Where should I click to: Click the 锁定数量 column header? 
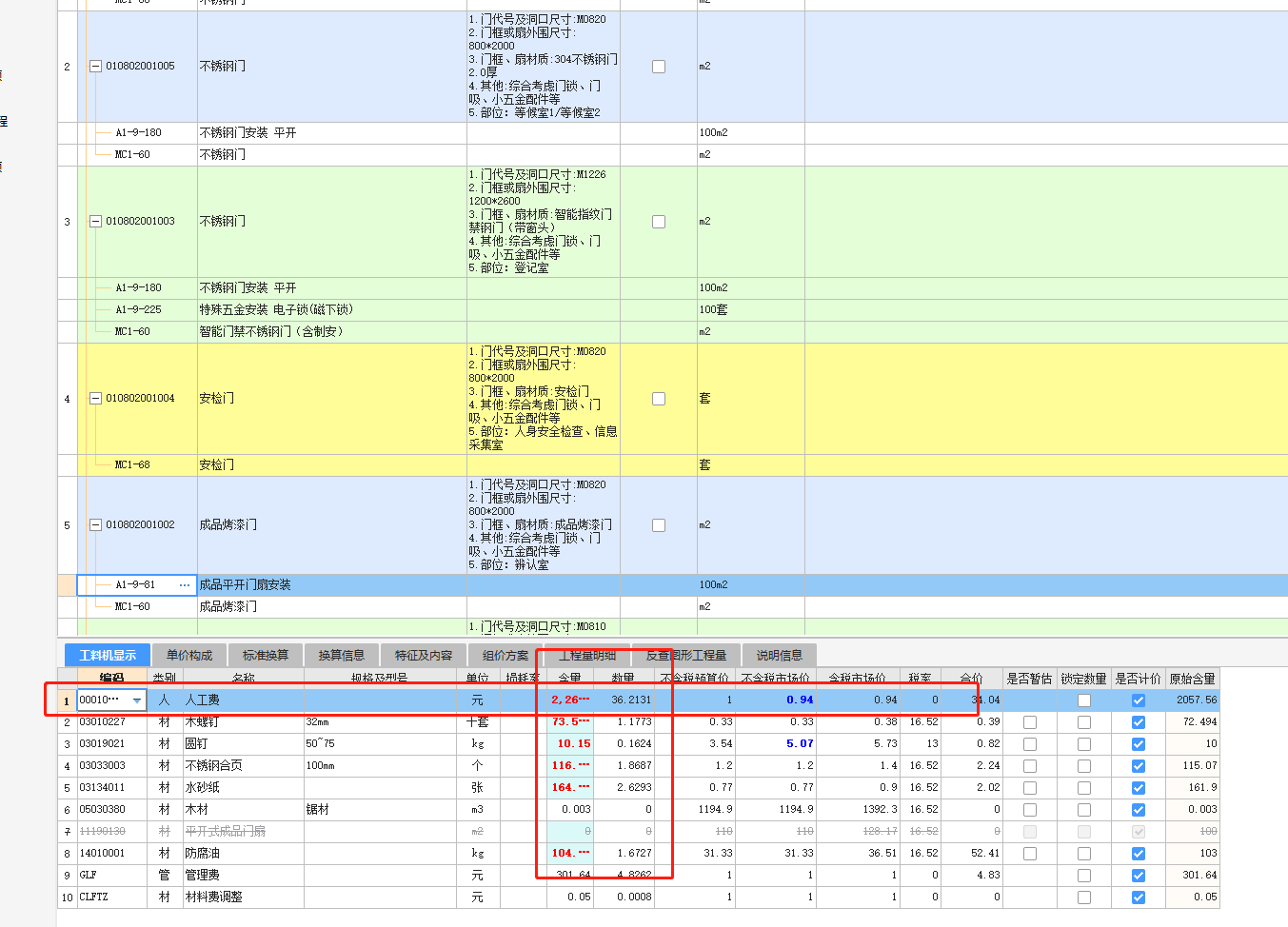(1084, 678)
